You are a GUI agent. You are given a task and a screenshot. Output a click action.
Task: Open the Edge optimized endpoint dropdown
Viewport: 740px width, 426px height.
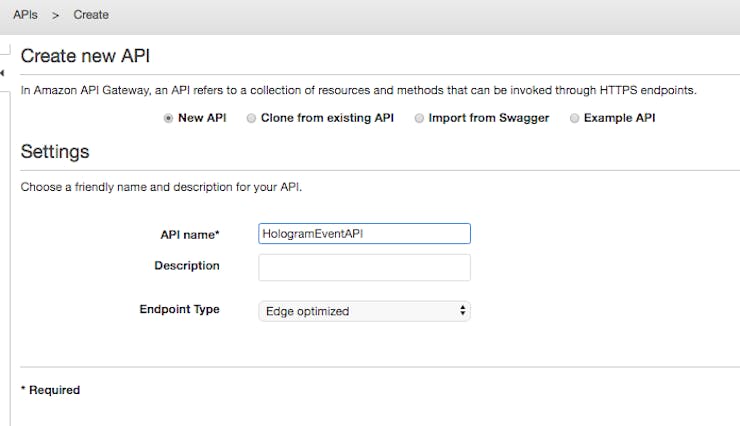(x=364, y=311)
